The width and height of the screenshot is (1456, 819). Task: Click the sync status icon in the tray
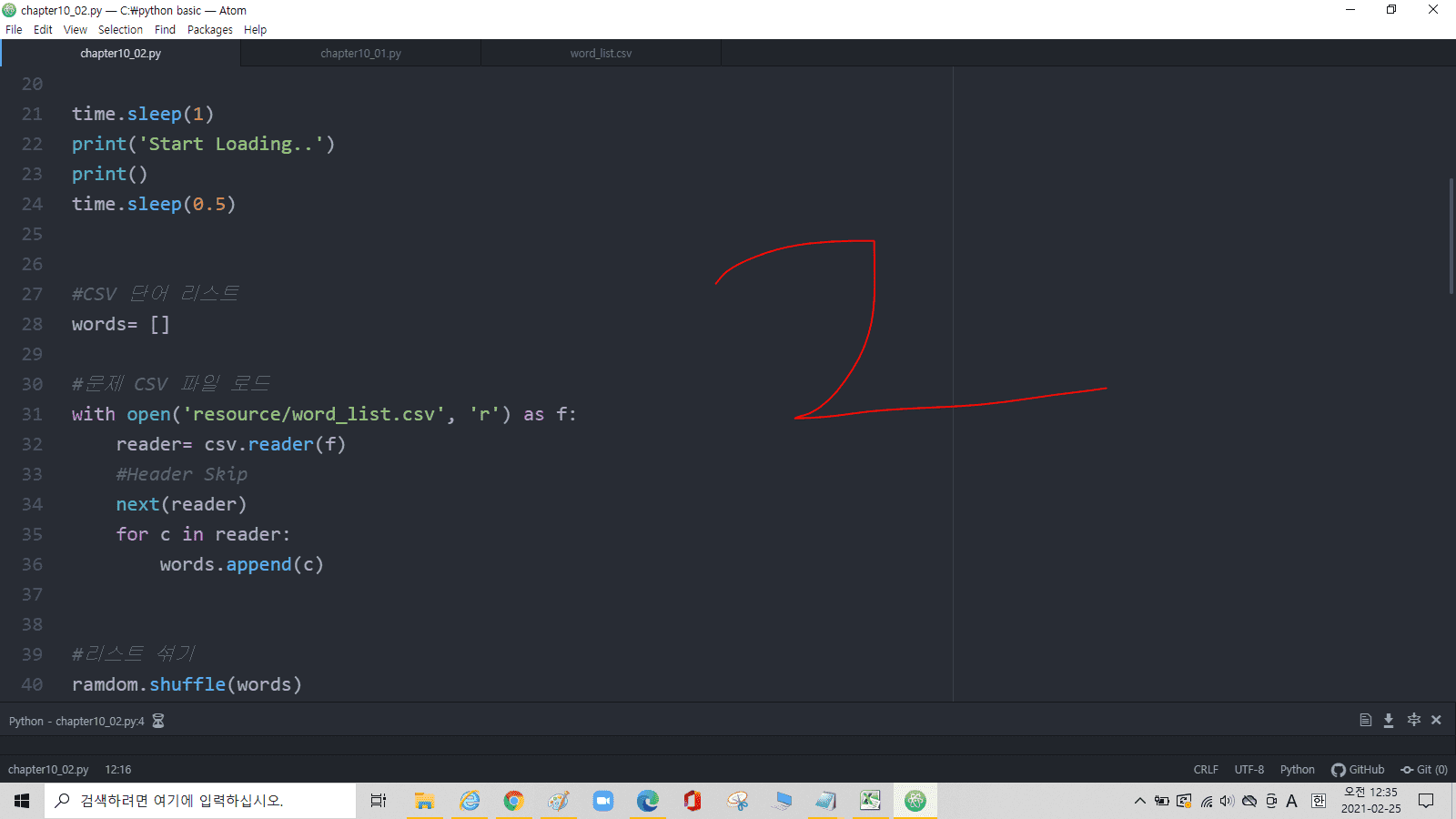coord(1184,801)
